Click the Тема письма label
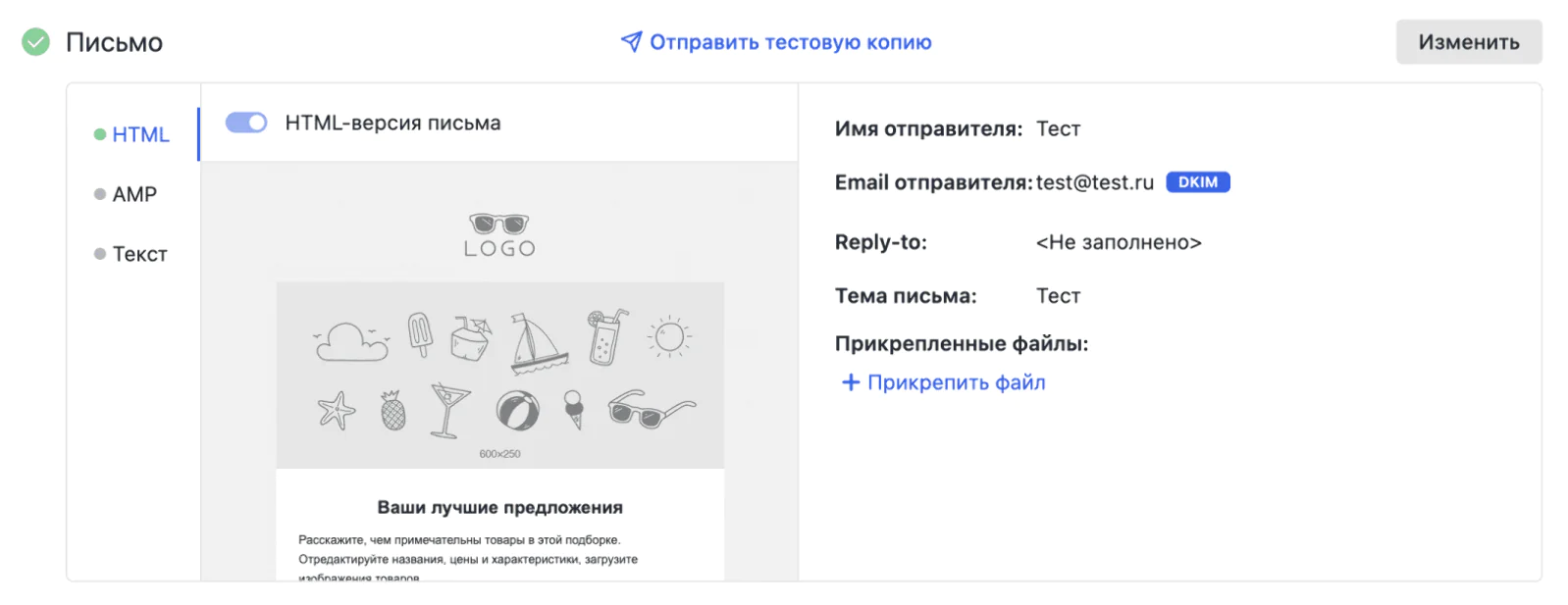 (x=906, y=296)
